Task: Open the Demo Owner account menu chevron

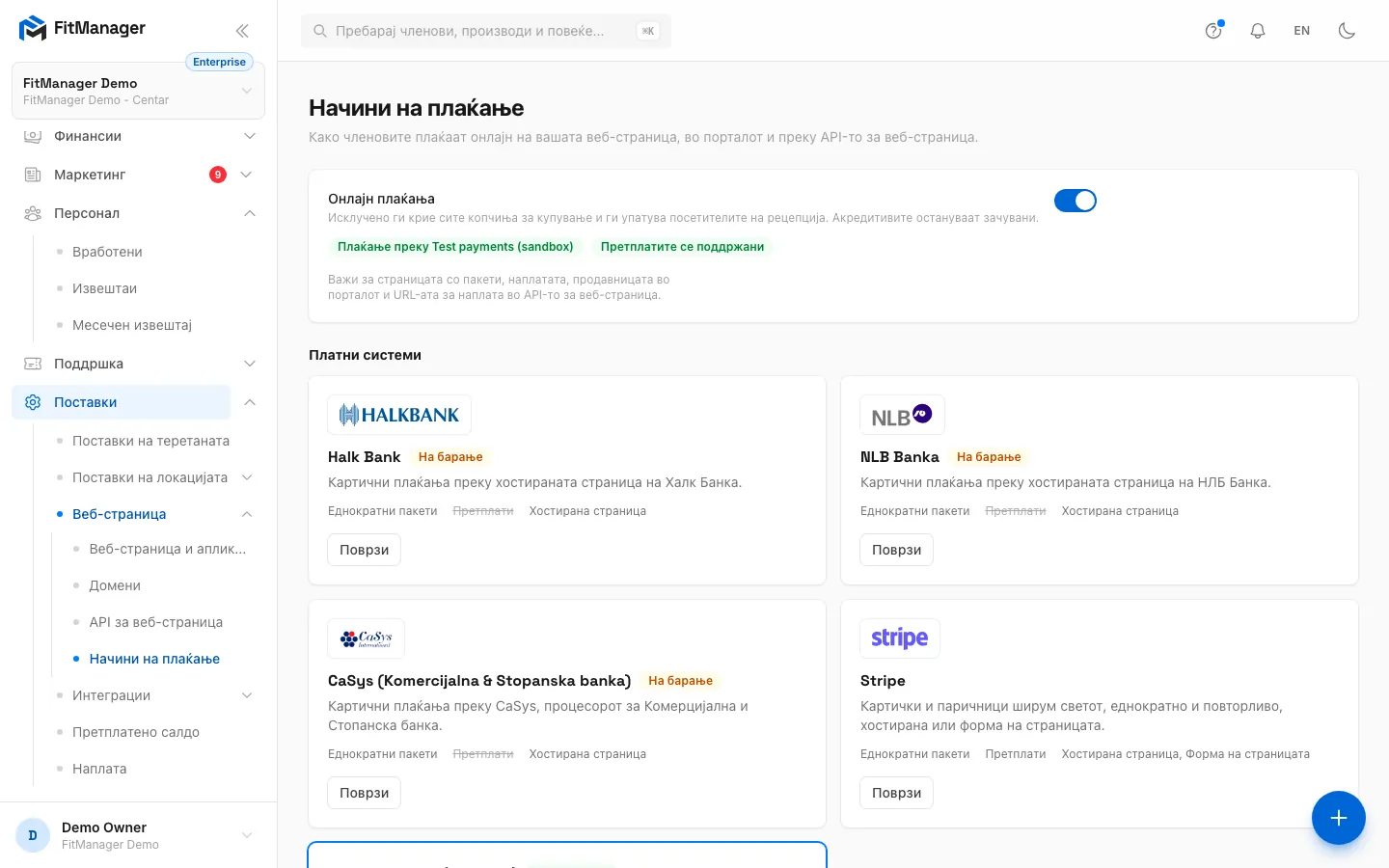Action: click(x=247, y=835)
